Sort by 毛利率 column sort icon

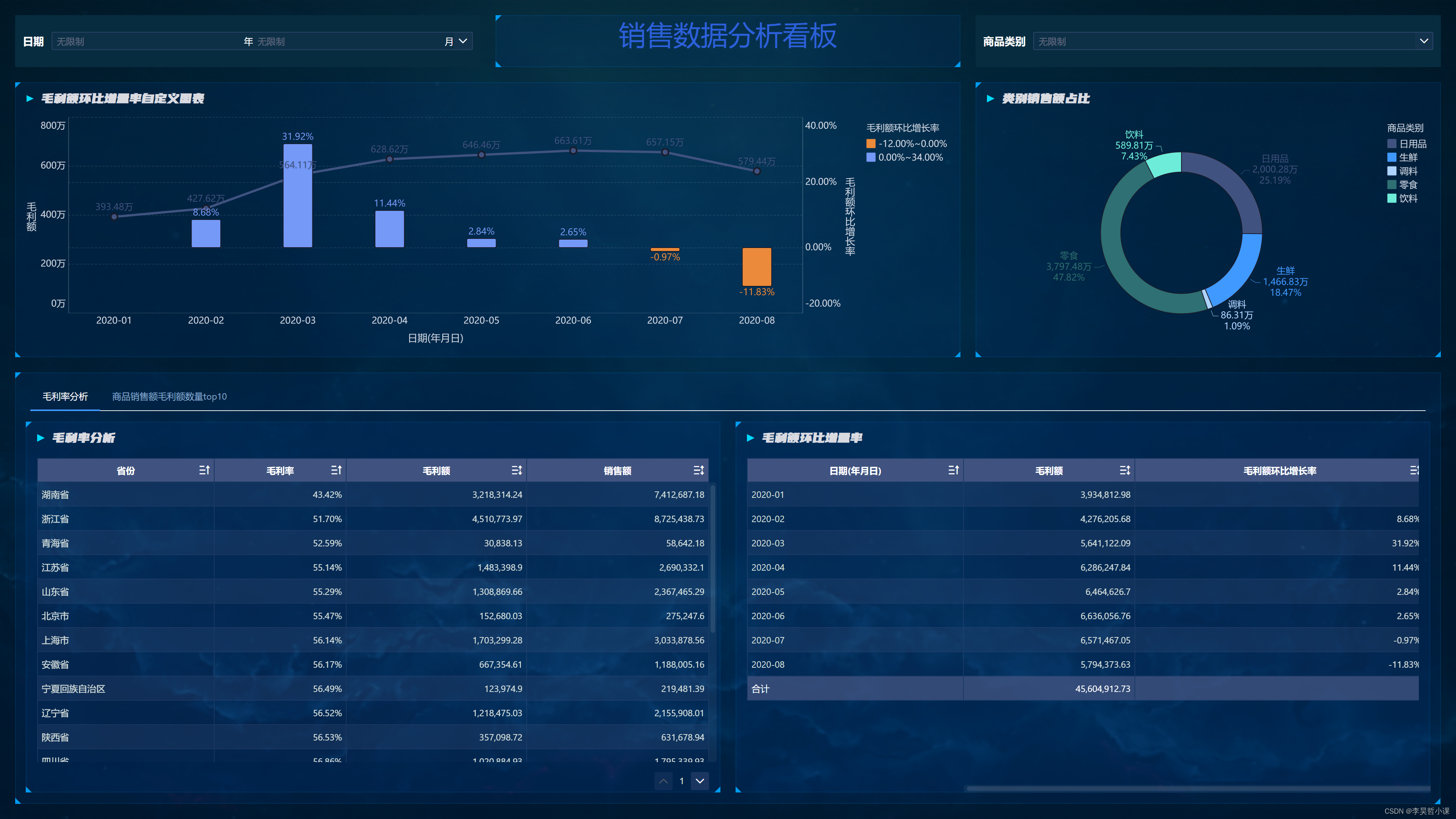coord(336,470)
